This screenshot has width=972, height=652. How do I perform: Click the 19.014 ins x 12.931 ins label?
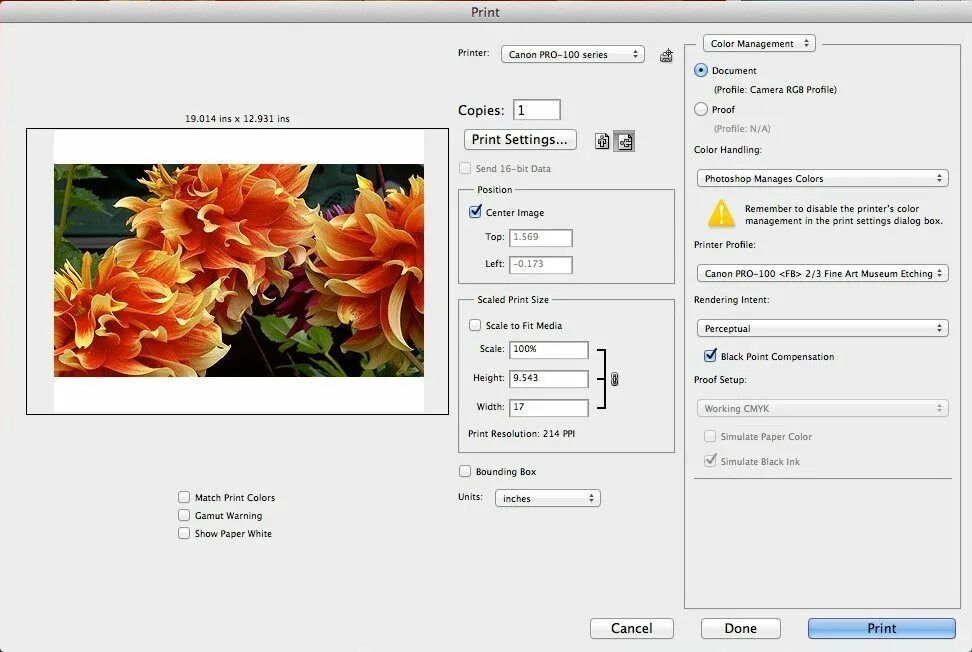point(237,118)
